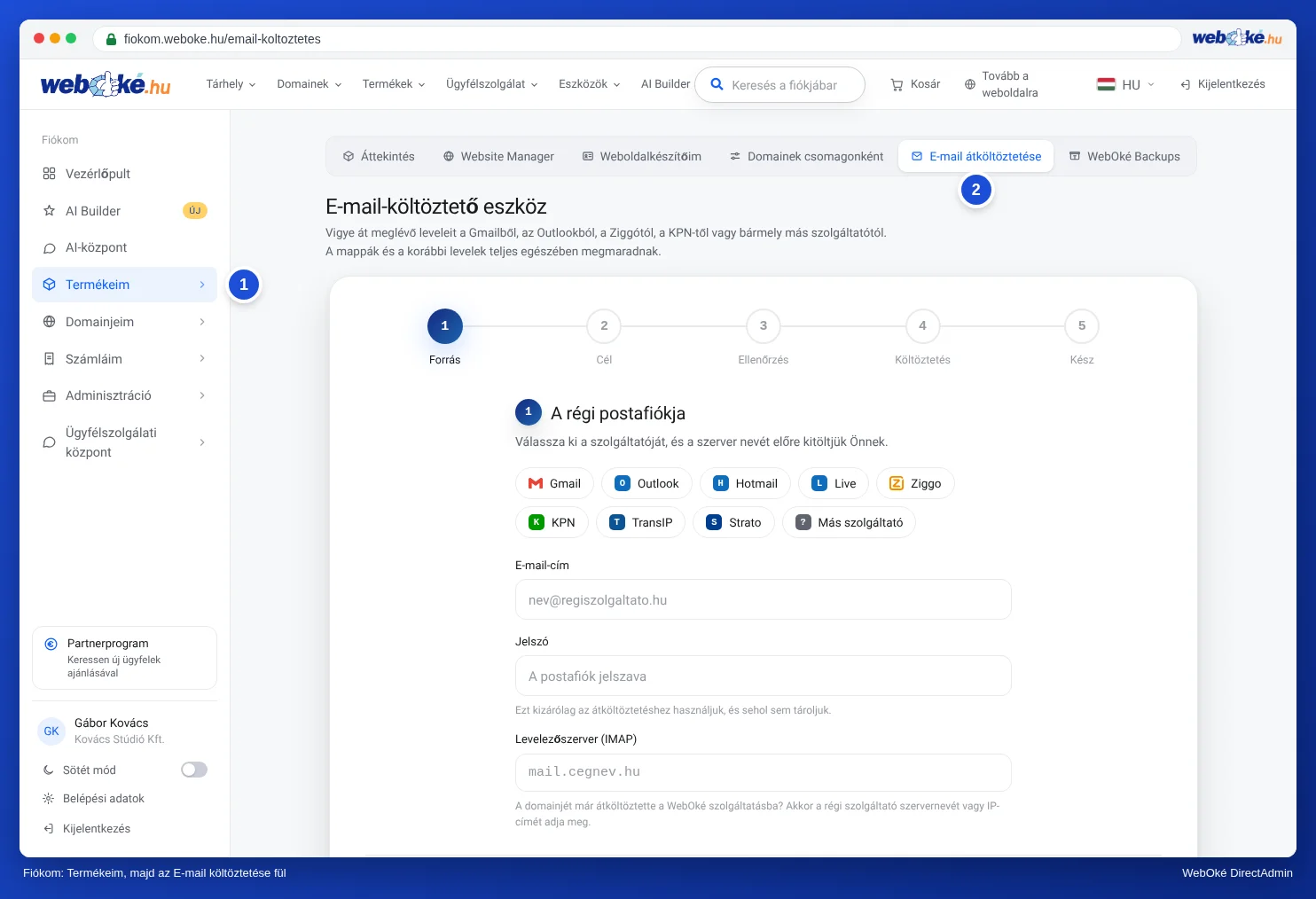Open the HU language dropdown
1316x899 pixels.
[1125, 84]
